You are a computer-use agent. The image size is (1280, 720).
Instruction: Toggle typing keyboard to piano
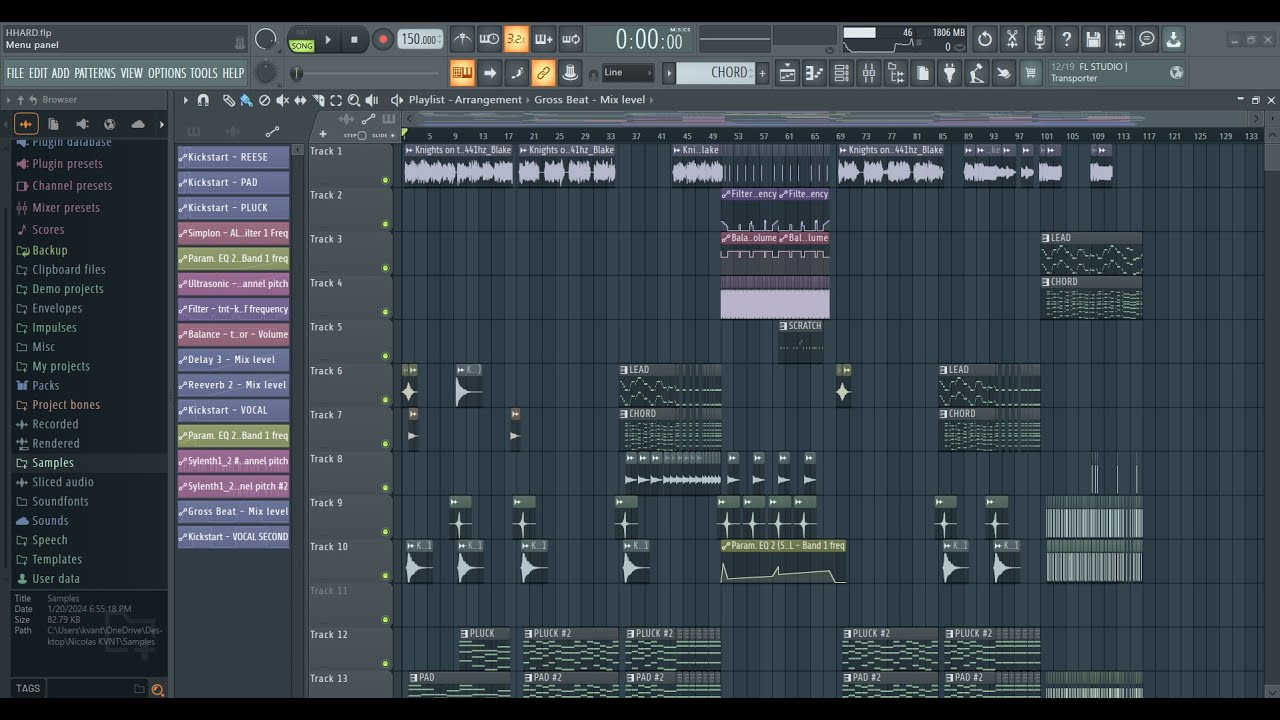coord(462,72)
